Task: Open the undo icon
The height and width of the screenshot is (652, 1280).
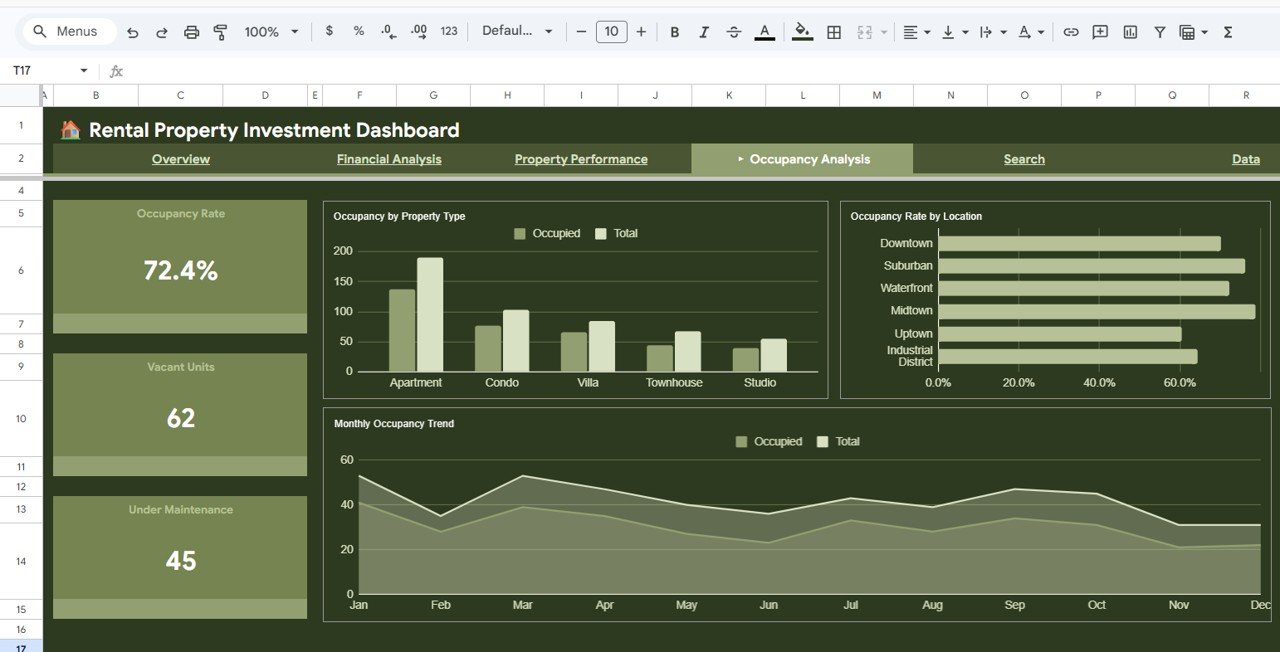Action: pos(132,31)
